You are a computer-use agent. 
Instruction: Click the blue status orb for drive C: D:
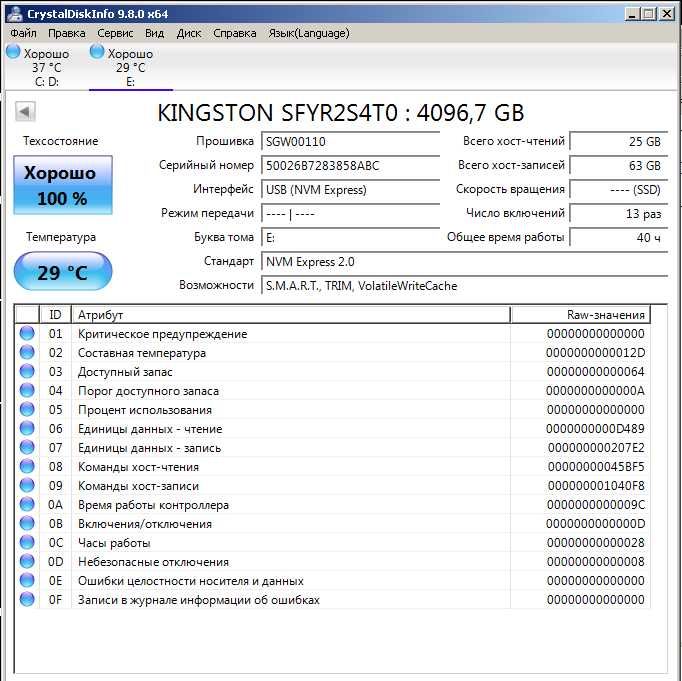pyautogui.click(x=13, y=51)
